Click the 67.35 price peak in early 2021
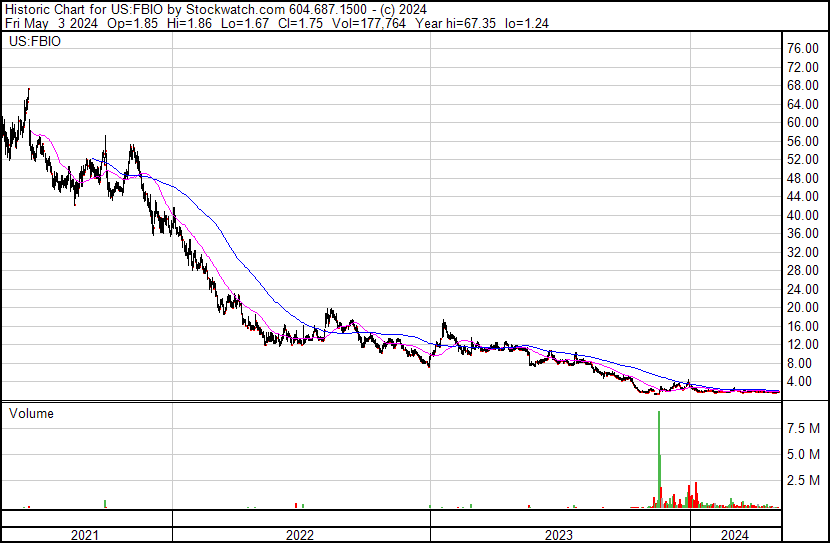Image resolution: width=830 pixels, height=543 pixels. click(x=29, y=90)
